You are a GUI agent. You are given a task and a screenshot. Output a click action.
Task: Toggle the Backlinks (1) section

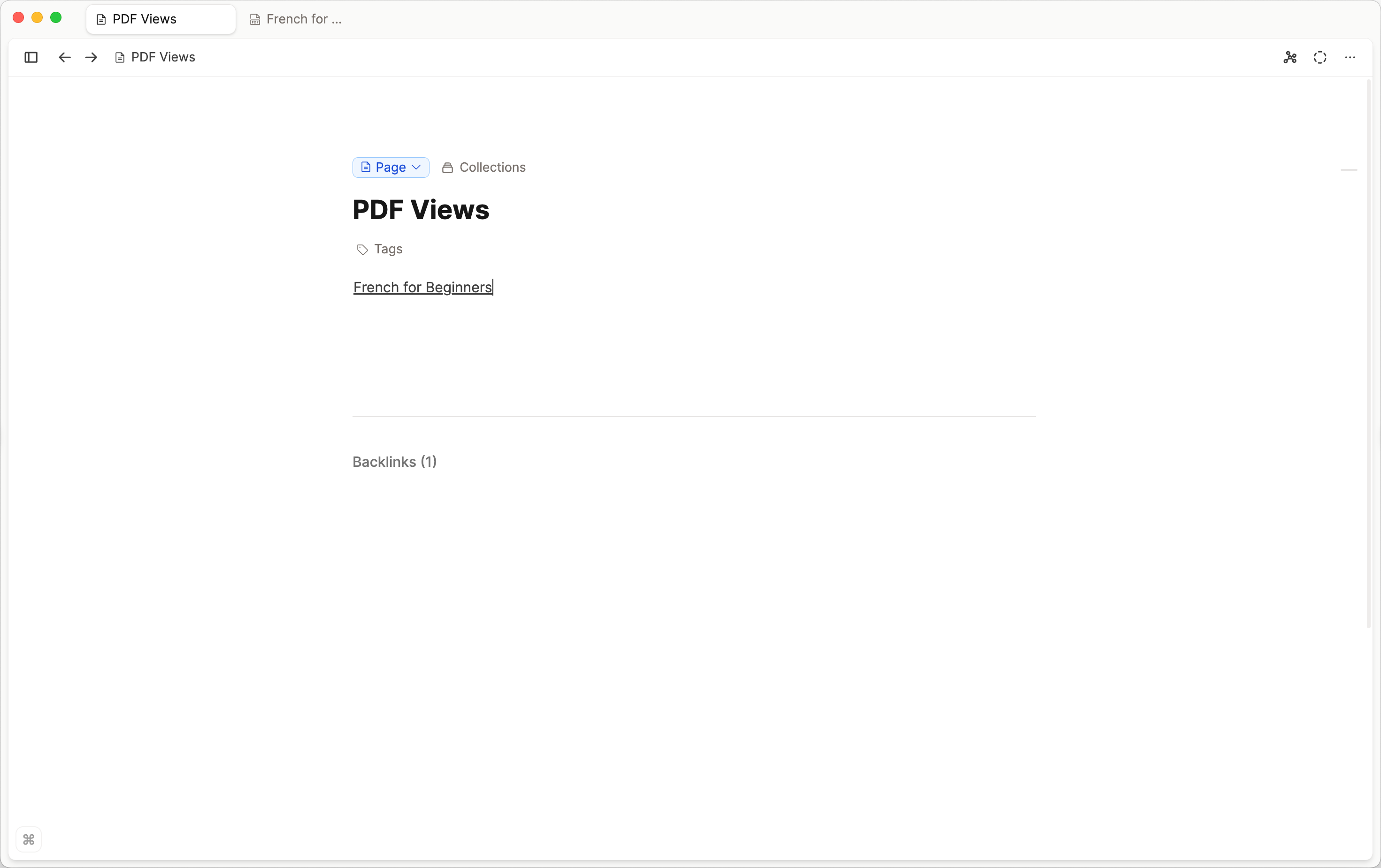394,462
